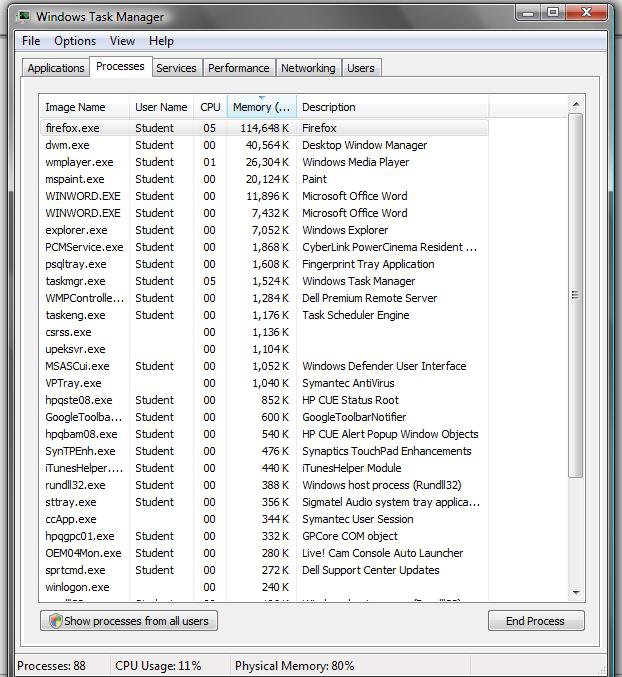The height and width of the screenshot is (677, 622).
Task: Select the explorer.exe process
Action: [x=264, y=230]
